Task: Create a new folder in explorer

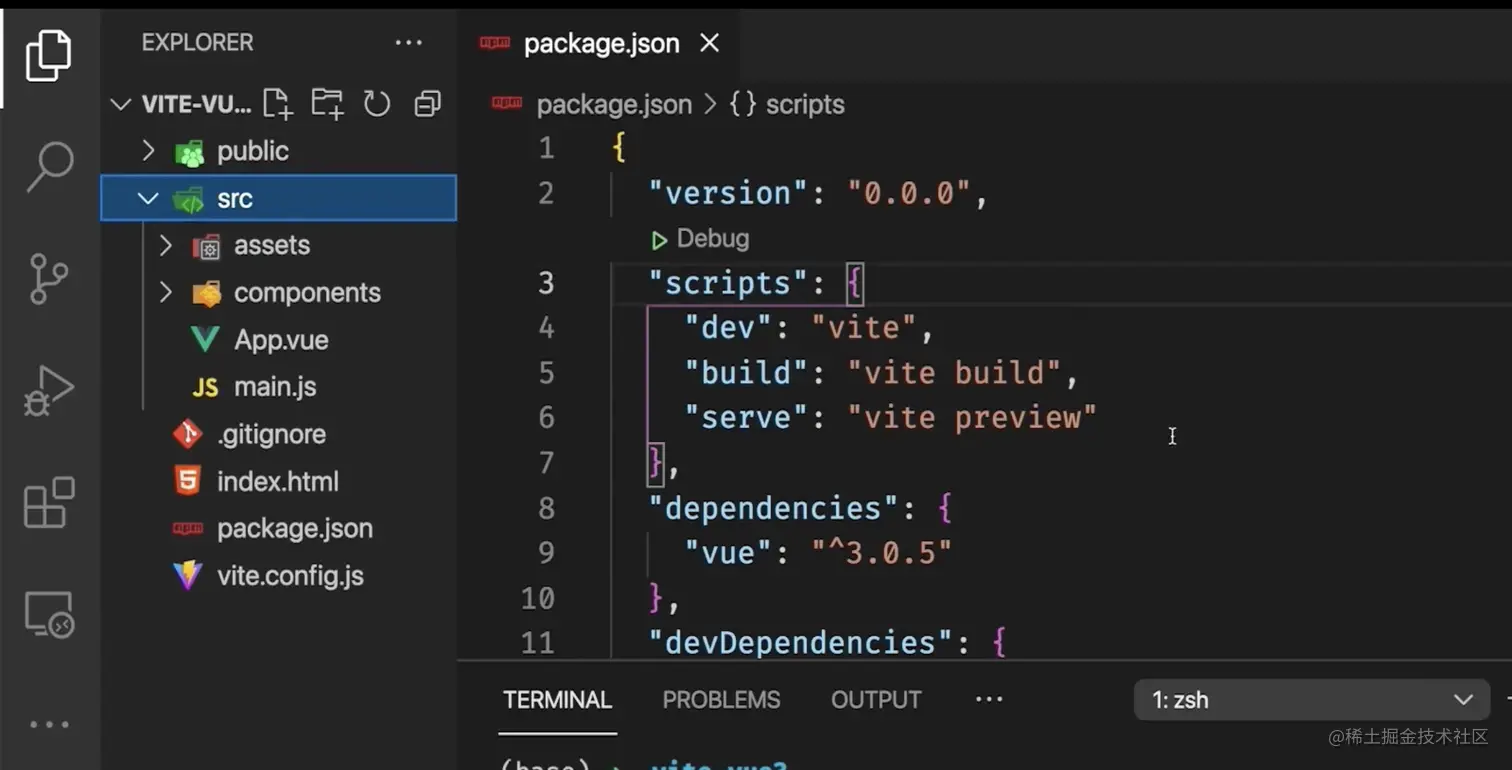Action: pyautogui.click(x=327, y=104)
